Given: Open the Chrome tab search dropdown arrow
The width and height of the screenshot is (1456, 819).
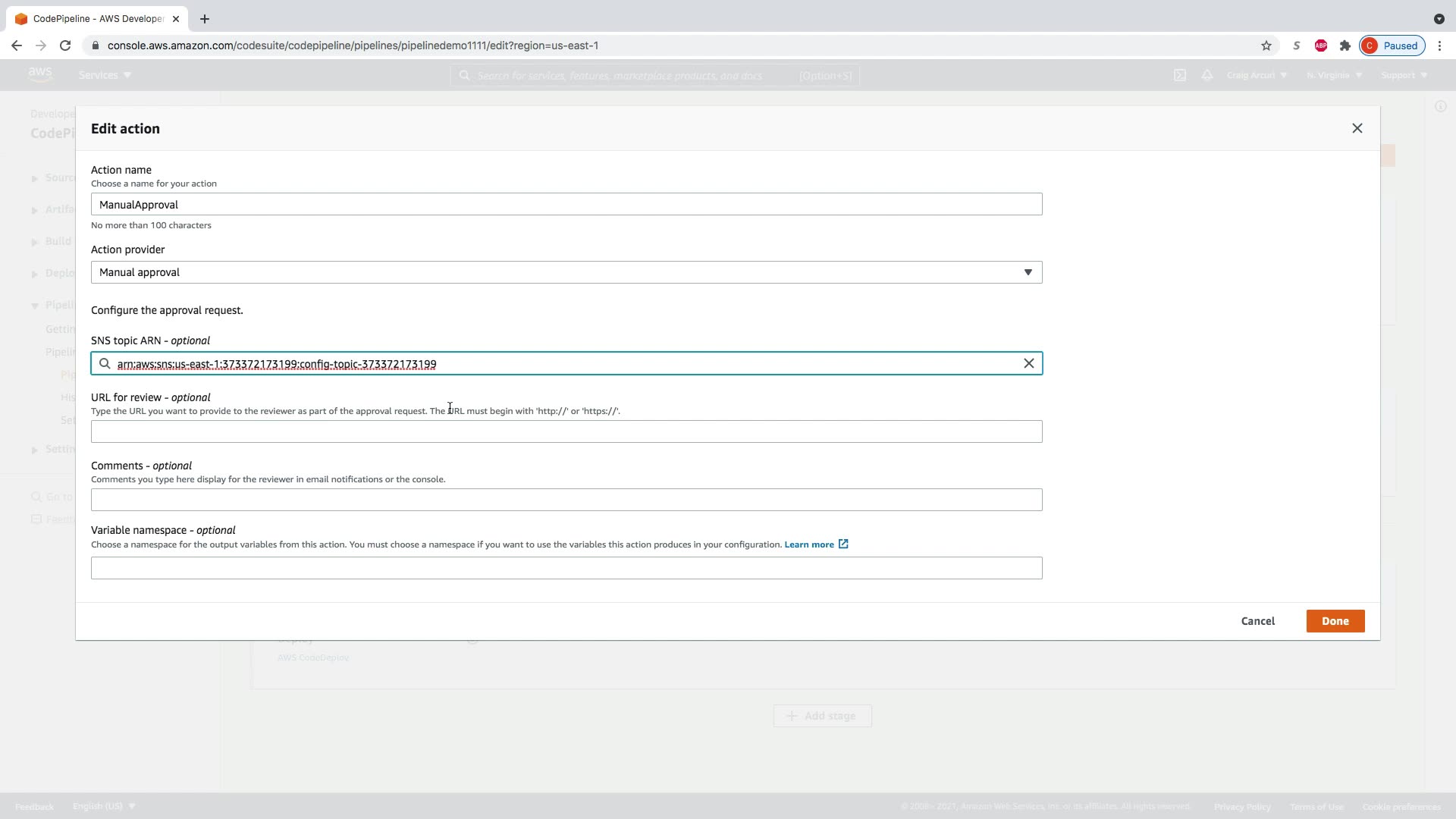Looking at the screenshot, I should pyautogui.click(x=1439, y=19).
